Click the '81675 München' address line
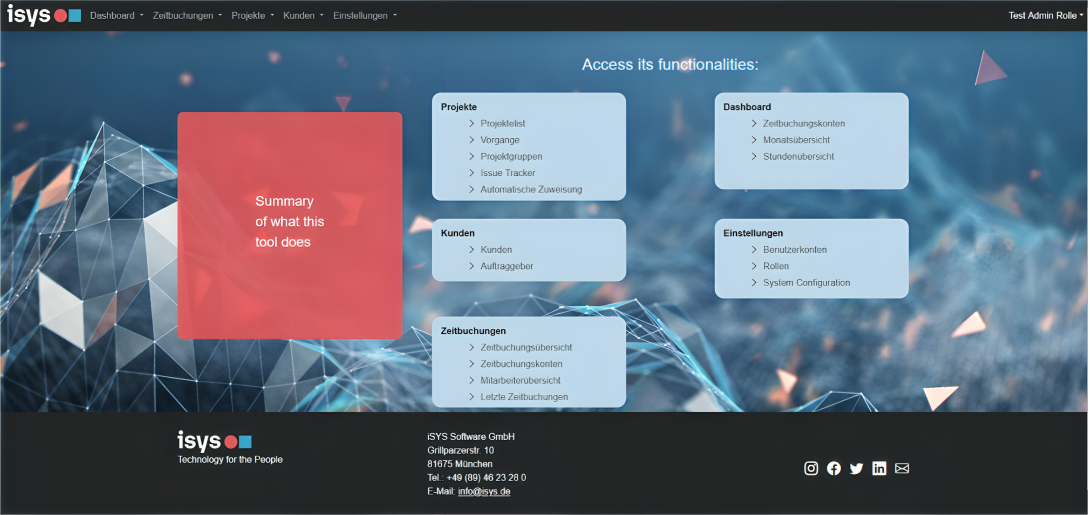This screenshot has width=1090, height=515. click(460, 464)
